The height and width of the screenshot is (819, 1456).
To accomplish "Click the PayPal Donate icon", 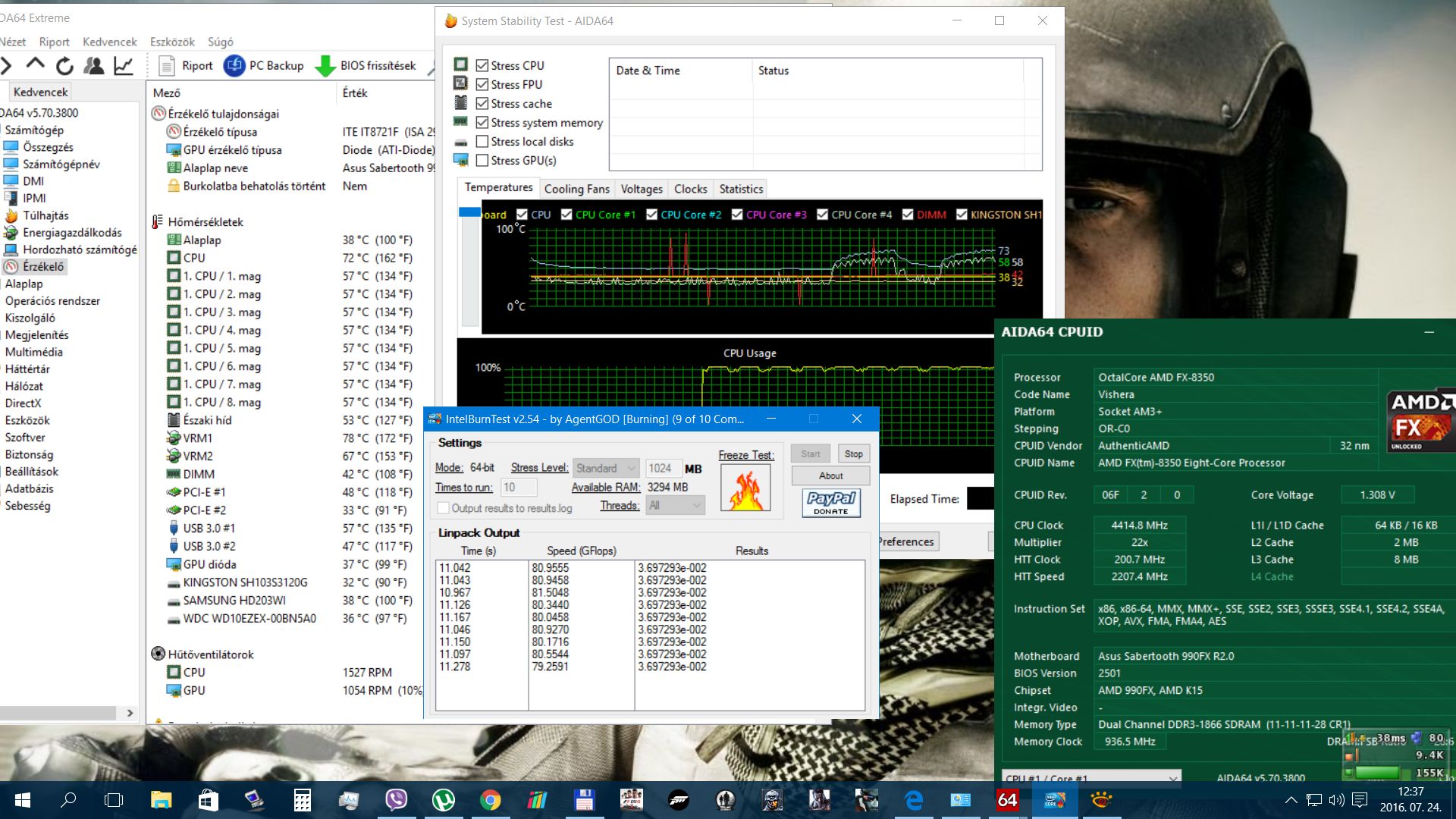I will 831,503.
